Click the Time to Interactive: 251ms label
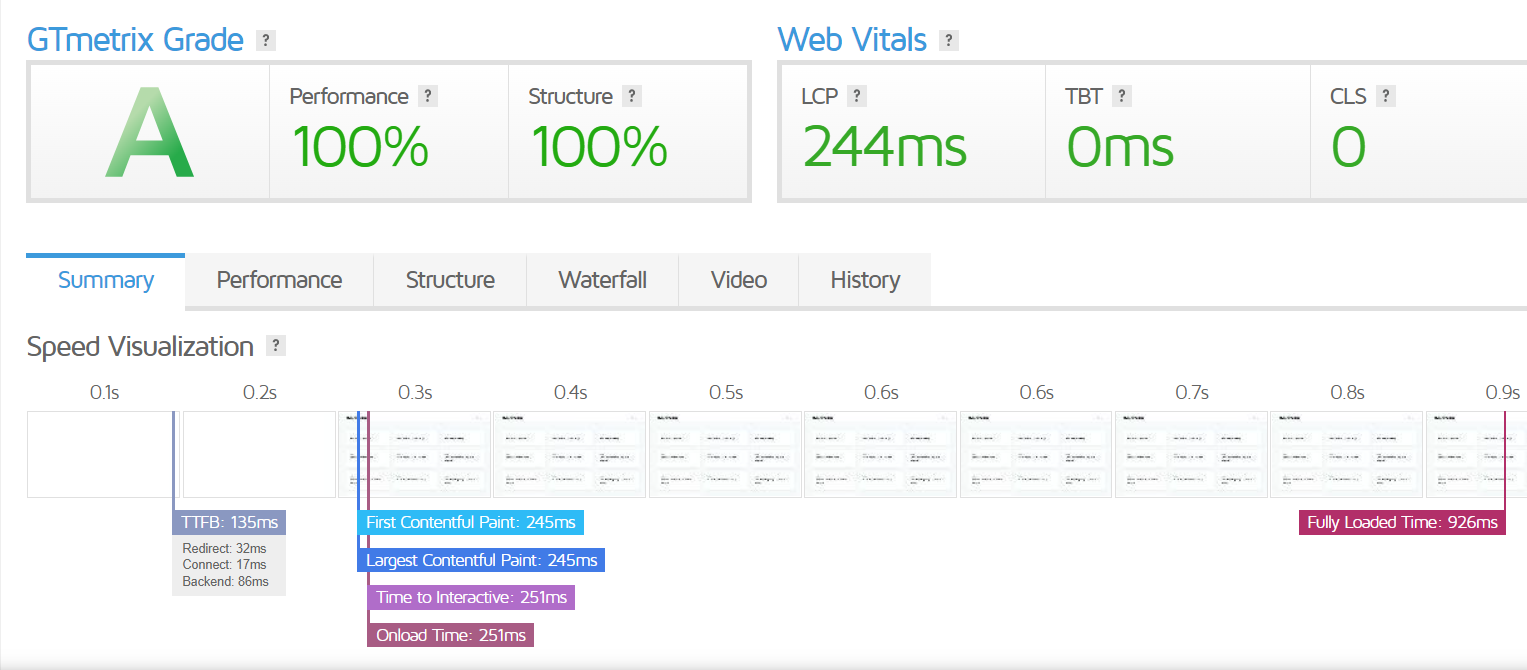Viewport: 1527px width, 670px height. (471, 598)
